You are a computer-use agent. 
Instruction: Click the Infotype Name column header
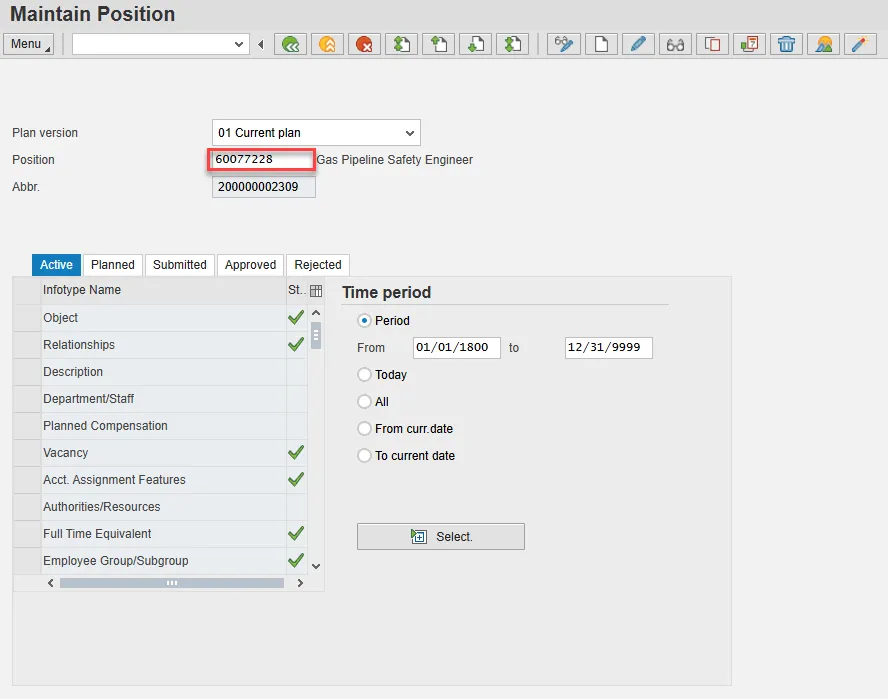point(163,290)
